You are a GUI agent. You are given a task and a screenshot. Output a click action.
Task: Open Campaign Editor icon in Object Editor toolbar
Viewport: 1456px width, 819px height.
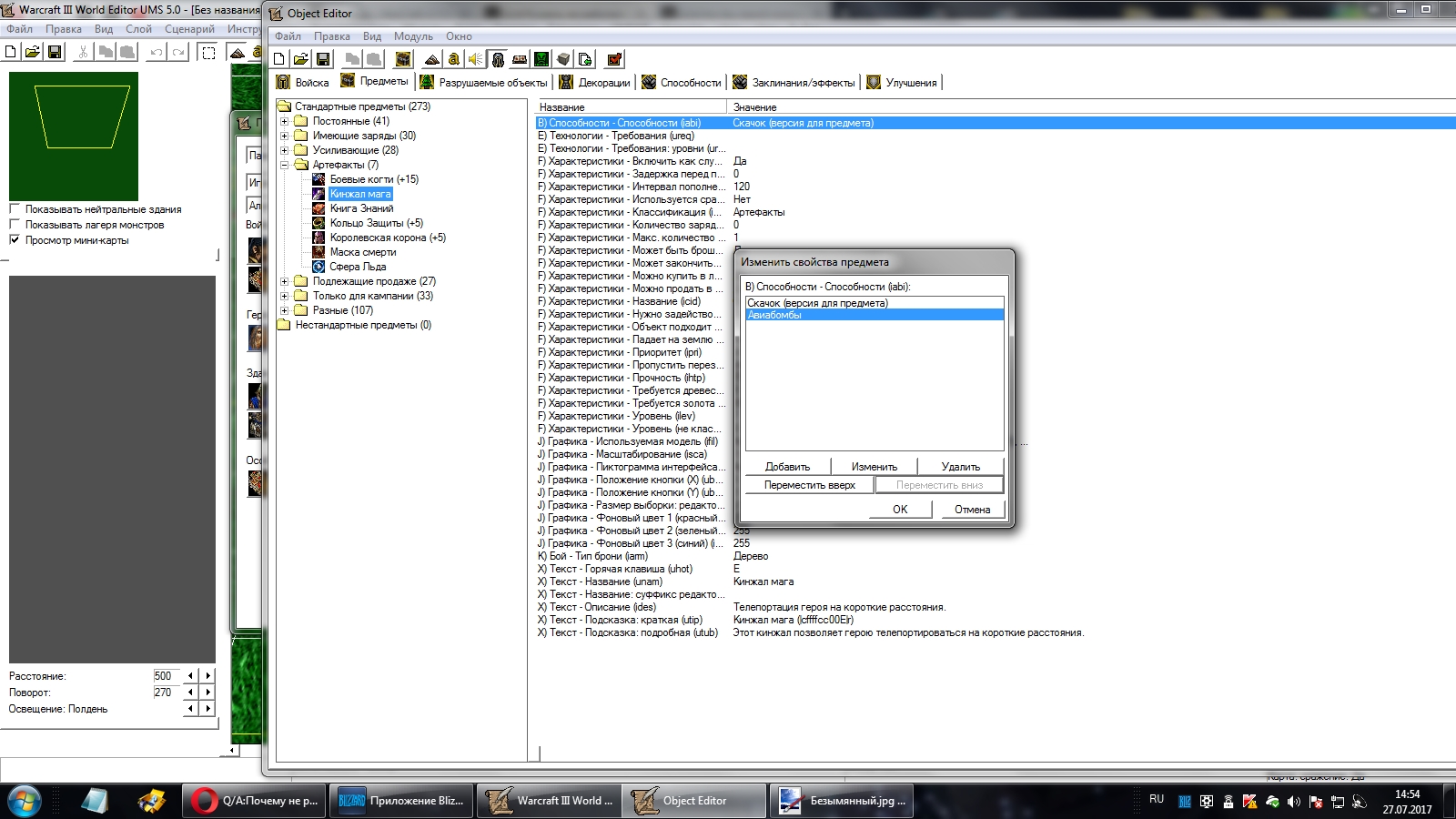pos(520,59)
